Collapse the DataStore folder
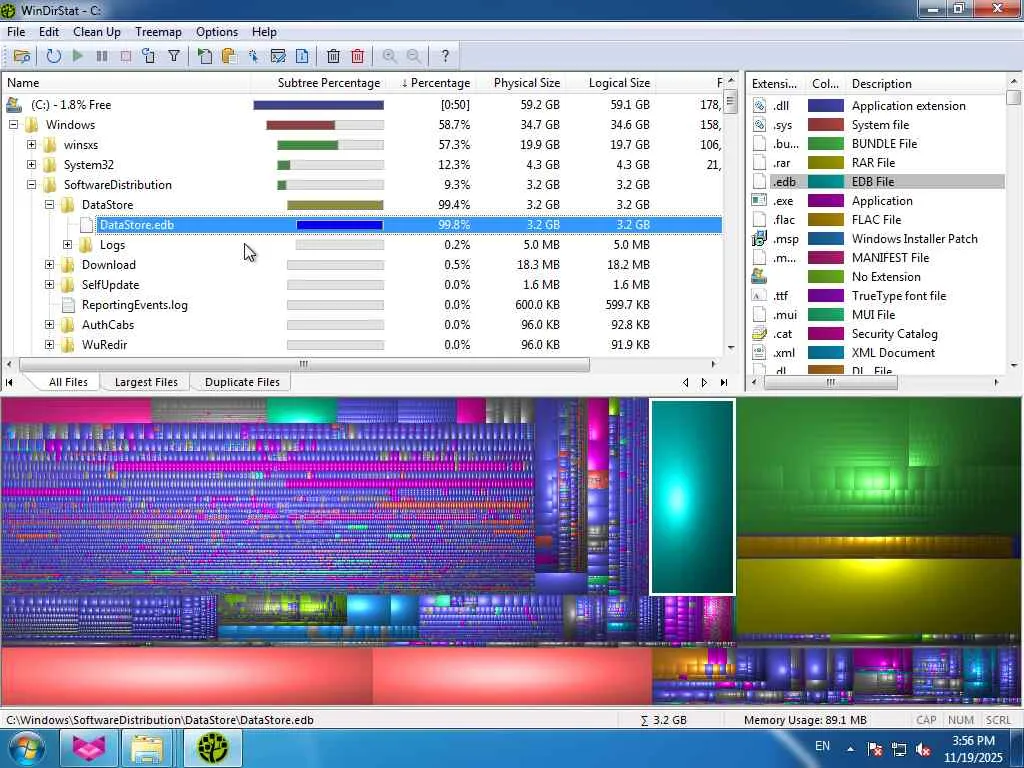Image resolution: width=1024 pixels, height=768 pixels. coord(50,205)
